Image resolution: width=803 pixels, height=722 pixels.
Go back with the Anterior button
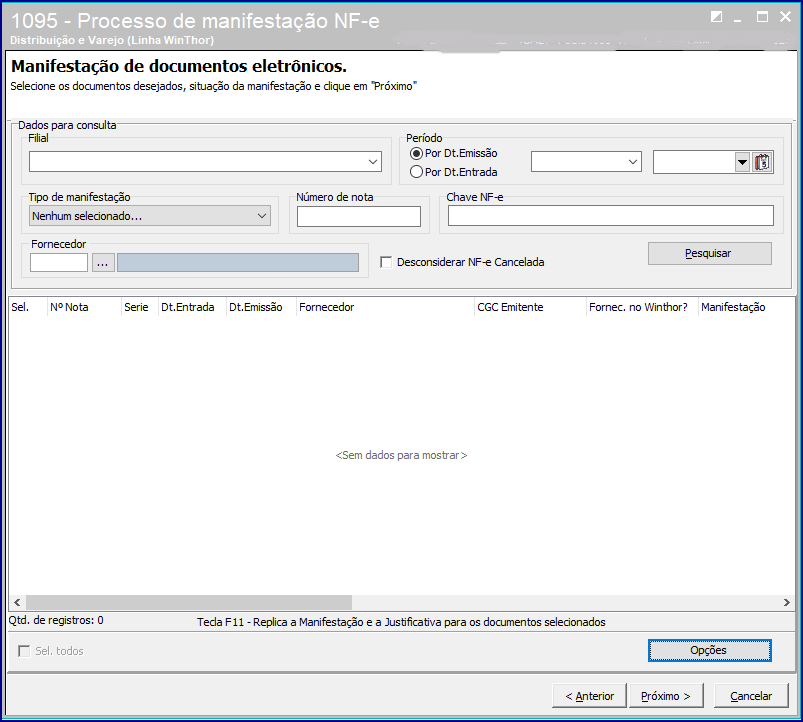(x=589, y=696)
